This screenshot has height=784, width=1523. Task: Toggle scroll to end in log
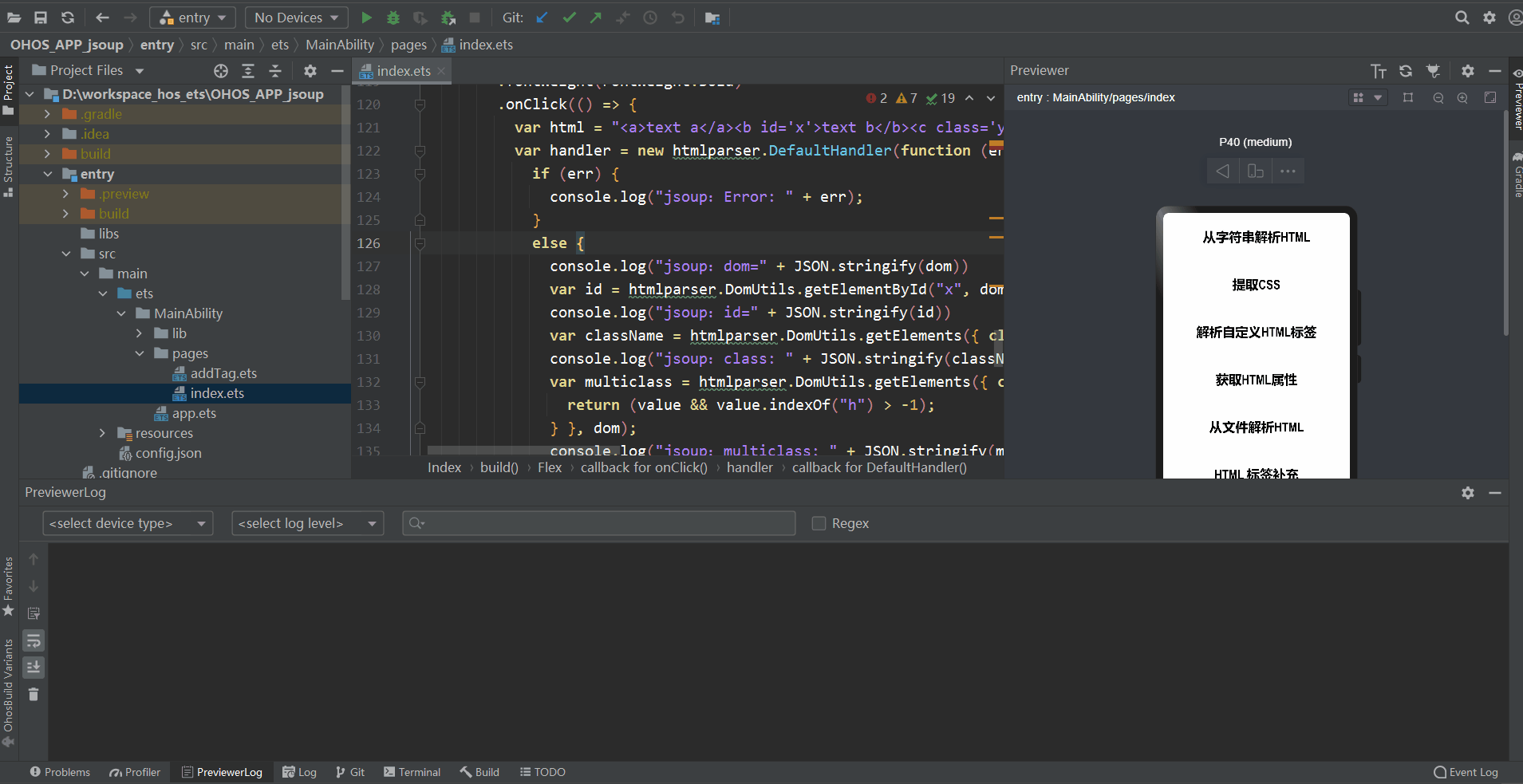[34, 667]
